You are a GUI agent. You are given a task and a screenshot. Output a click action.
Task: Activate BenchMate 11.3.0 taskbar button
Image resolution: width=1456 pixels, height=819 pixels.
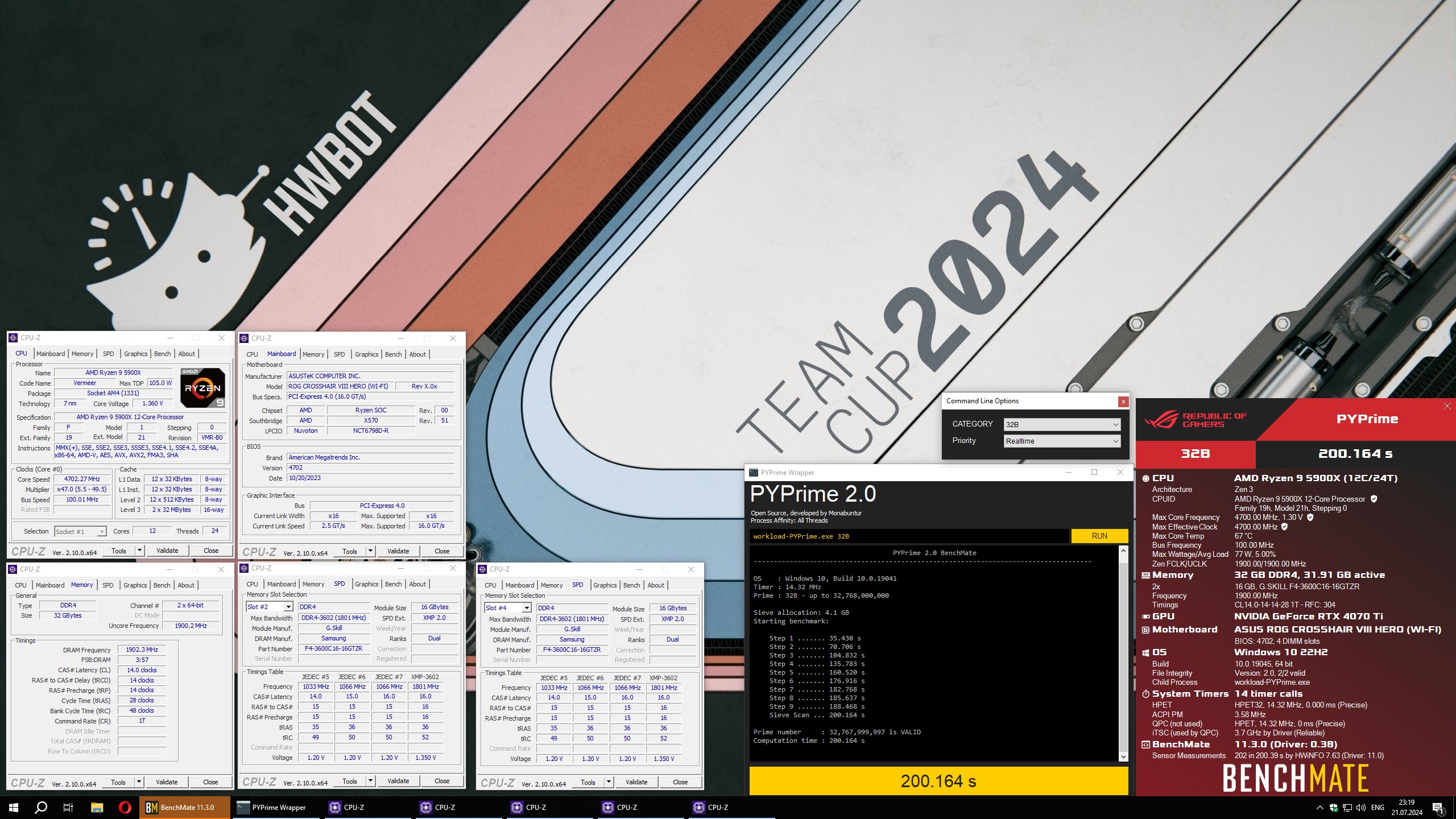185,808
